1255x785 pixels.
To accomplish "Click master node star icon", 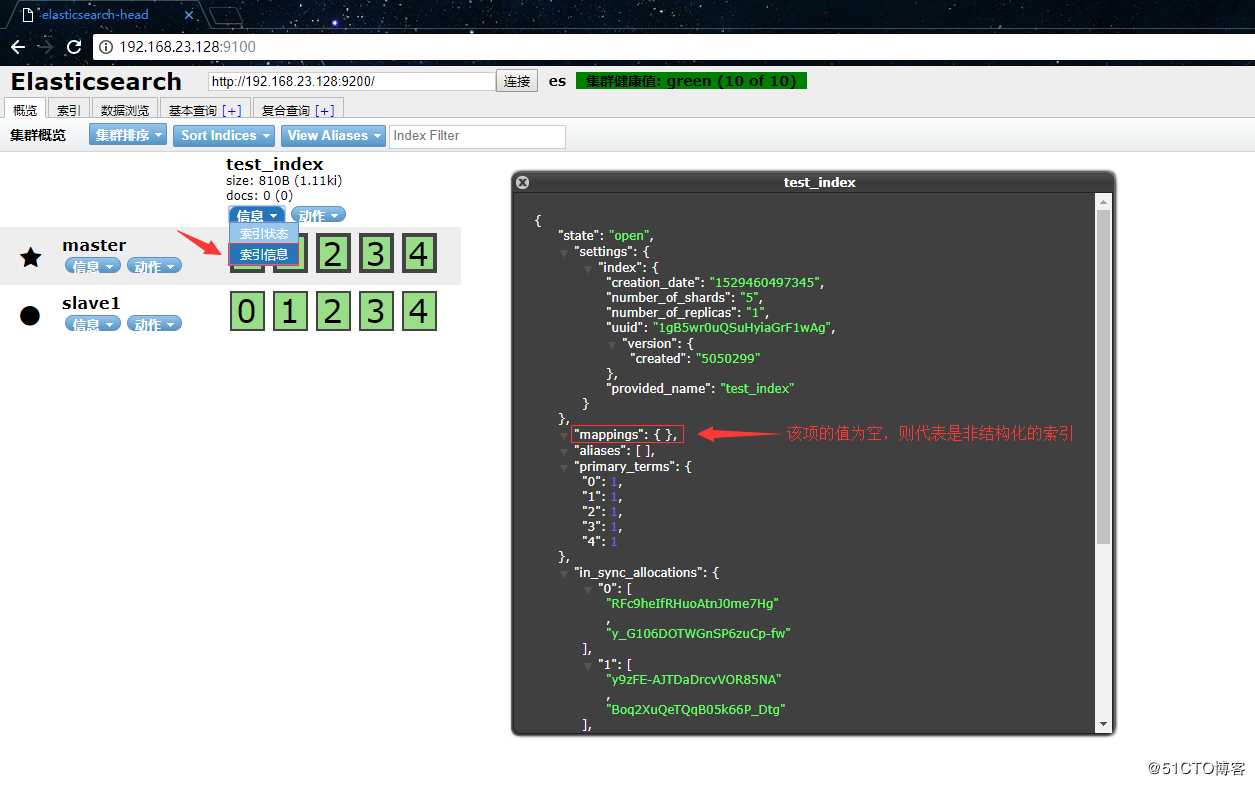I will pyautogui.click(x=31, y=257).
